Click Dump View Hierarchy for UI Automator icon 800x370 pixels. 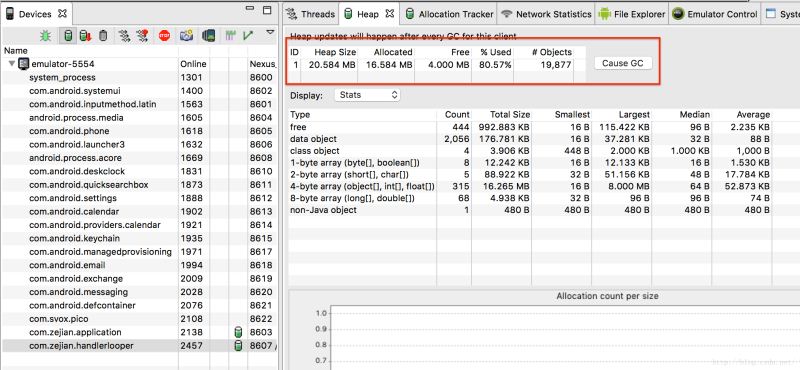(208, 36)
